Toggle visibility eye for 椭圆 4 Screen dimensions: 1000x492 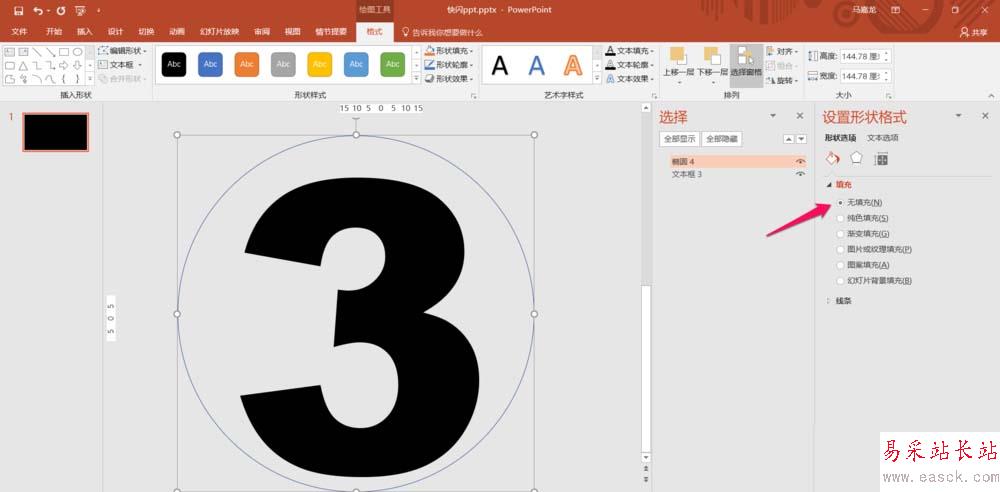coord(800,161)
